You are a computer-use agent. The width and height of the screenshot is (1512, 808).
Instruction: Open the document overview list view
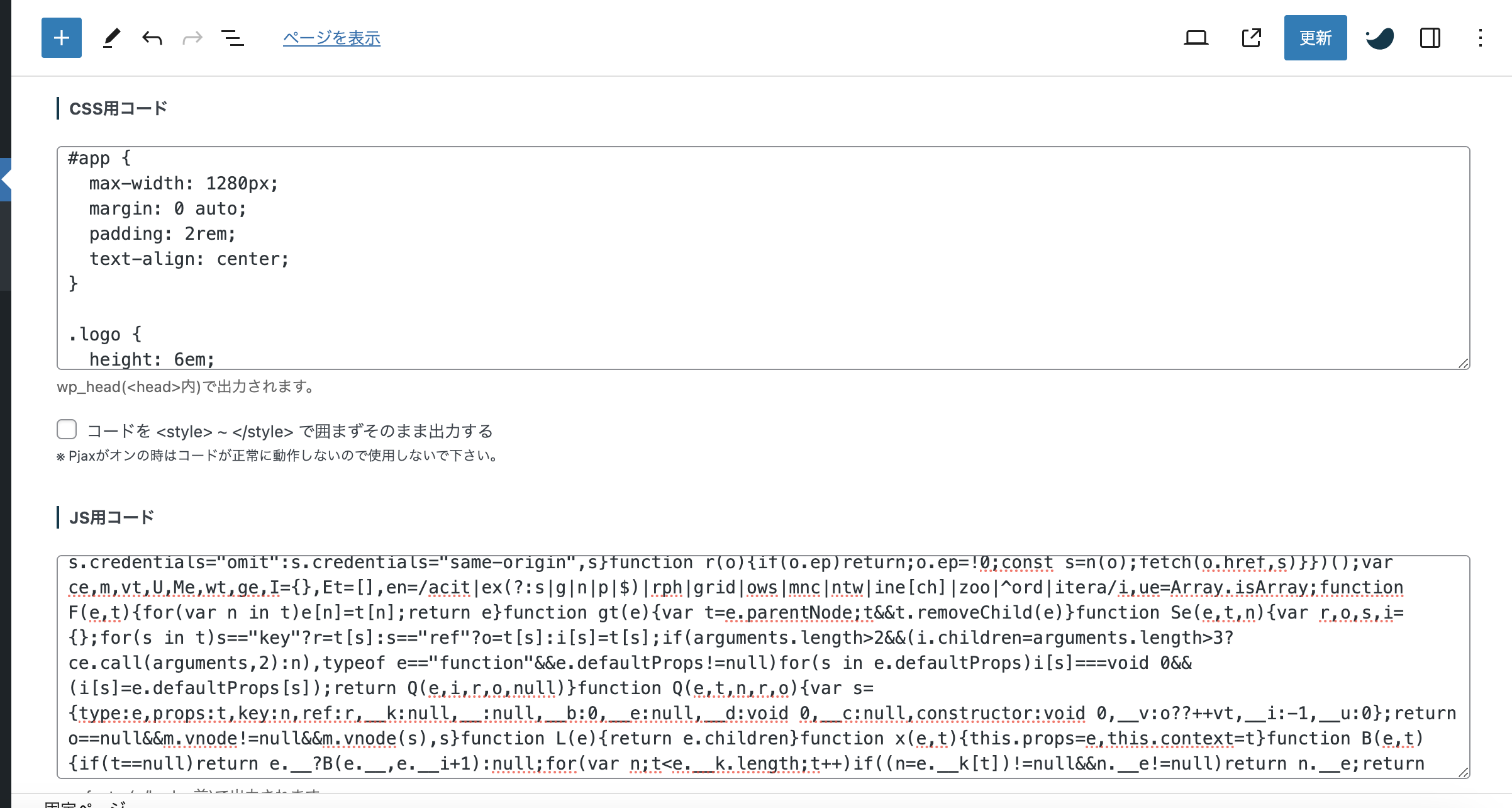click(232, 38)
